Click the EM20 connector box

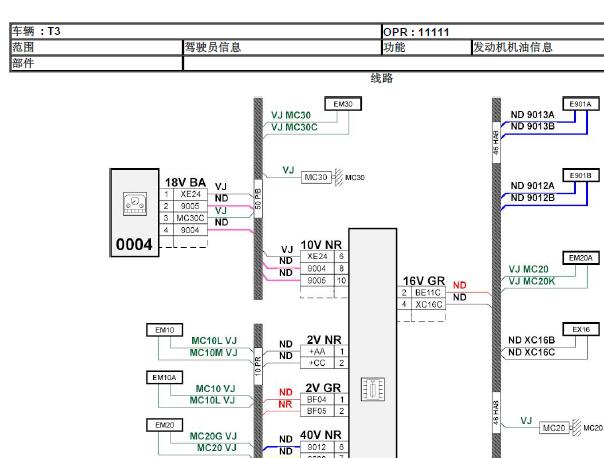(164, 425)
